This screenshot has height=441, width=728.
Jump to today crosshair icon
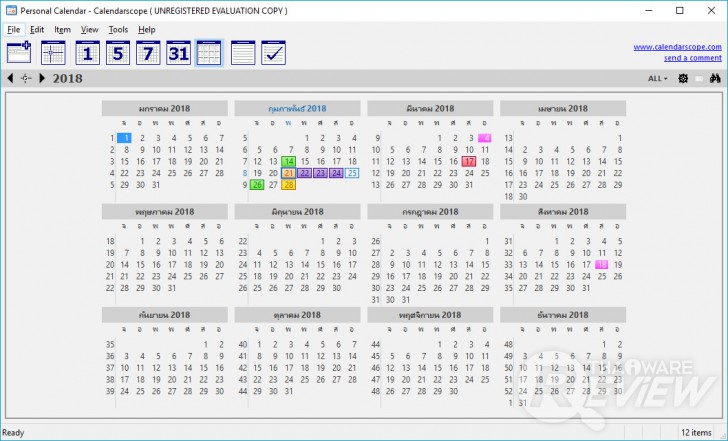click(x=26, y=78)
